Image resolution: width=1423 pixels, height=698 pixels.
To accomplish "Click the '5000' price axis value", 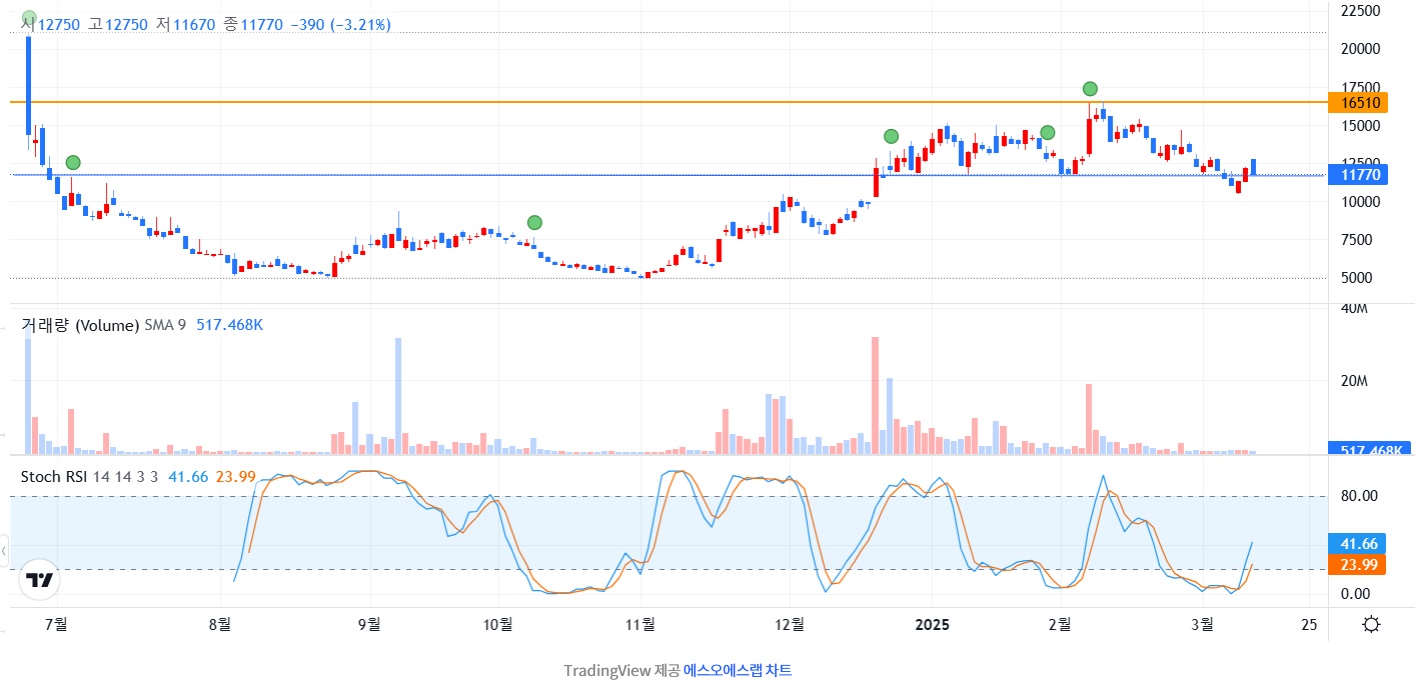I will click(x=1355, y=278).
